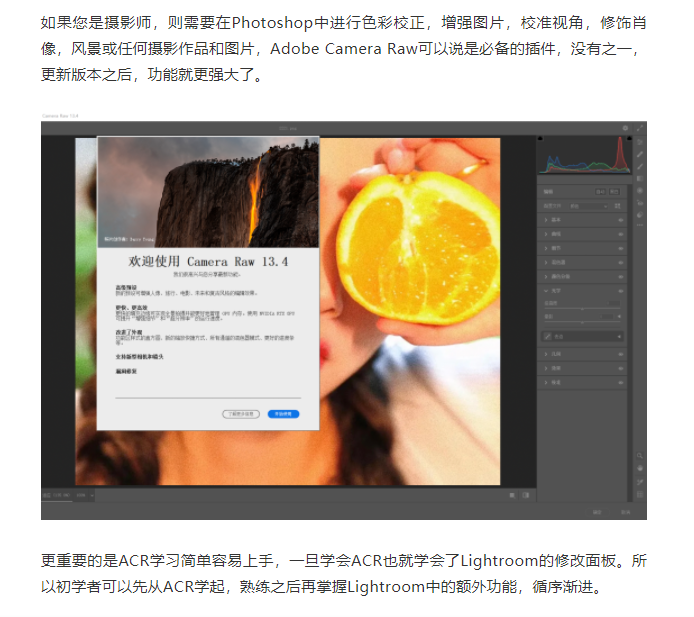Viewport: 694px width, 617px height.
Task: Expand the 混色器 (Color Mixer) panel chevron
Action: click(546, 262)
